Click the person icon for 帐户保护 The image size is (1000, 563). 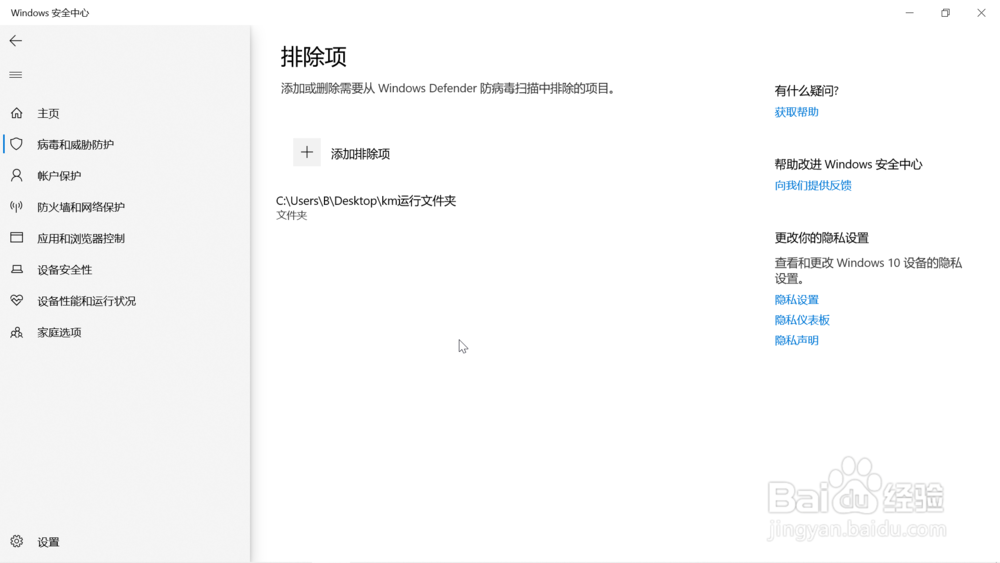pyautogui.click(x=17, y=175)
